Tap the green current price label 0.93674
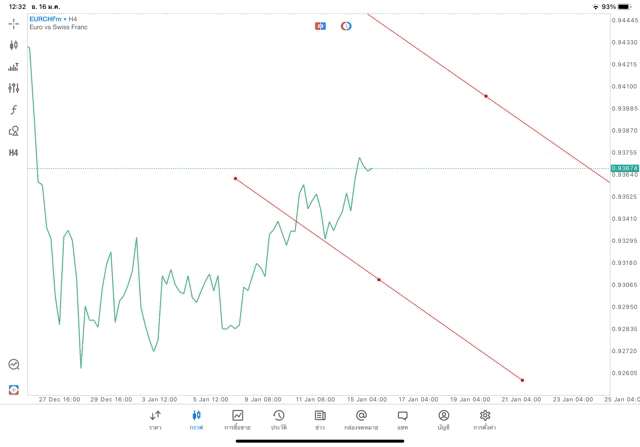Viewport: 640px width, 447px height. tap(622, 168)
